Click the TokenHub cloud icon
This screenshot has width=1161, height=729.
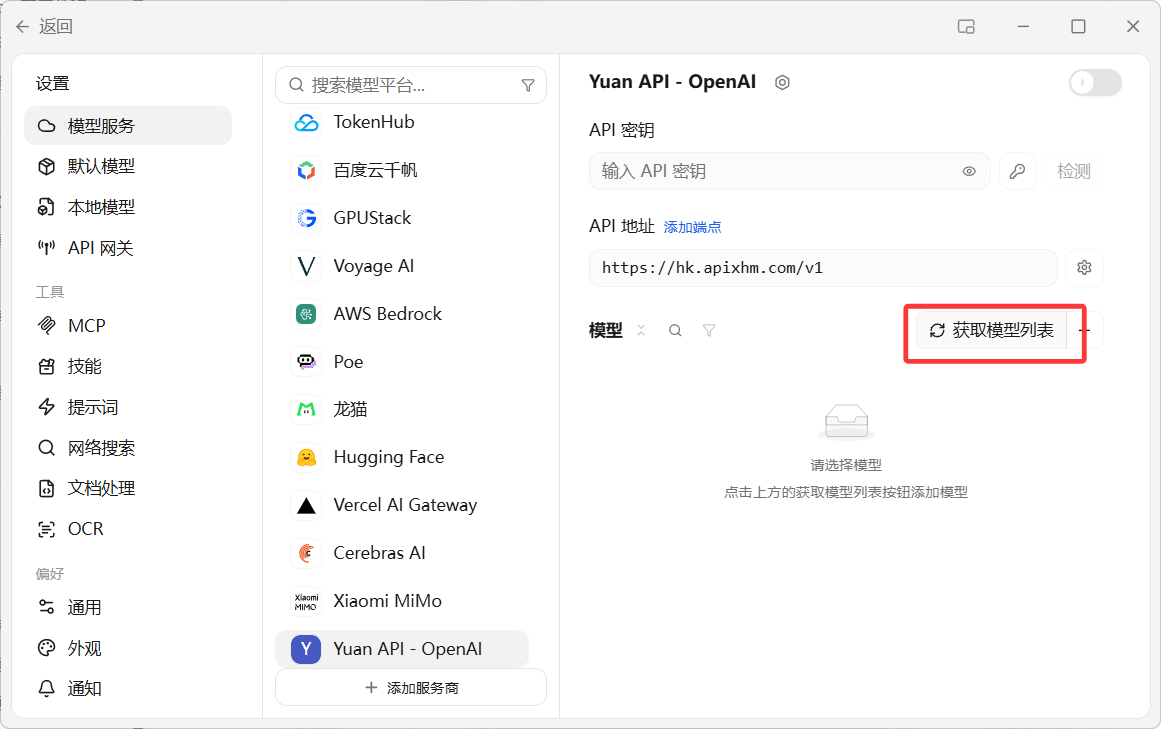306,123
